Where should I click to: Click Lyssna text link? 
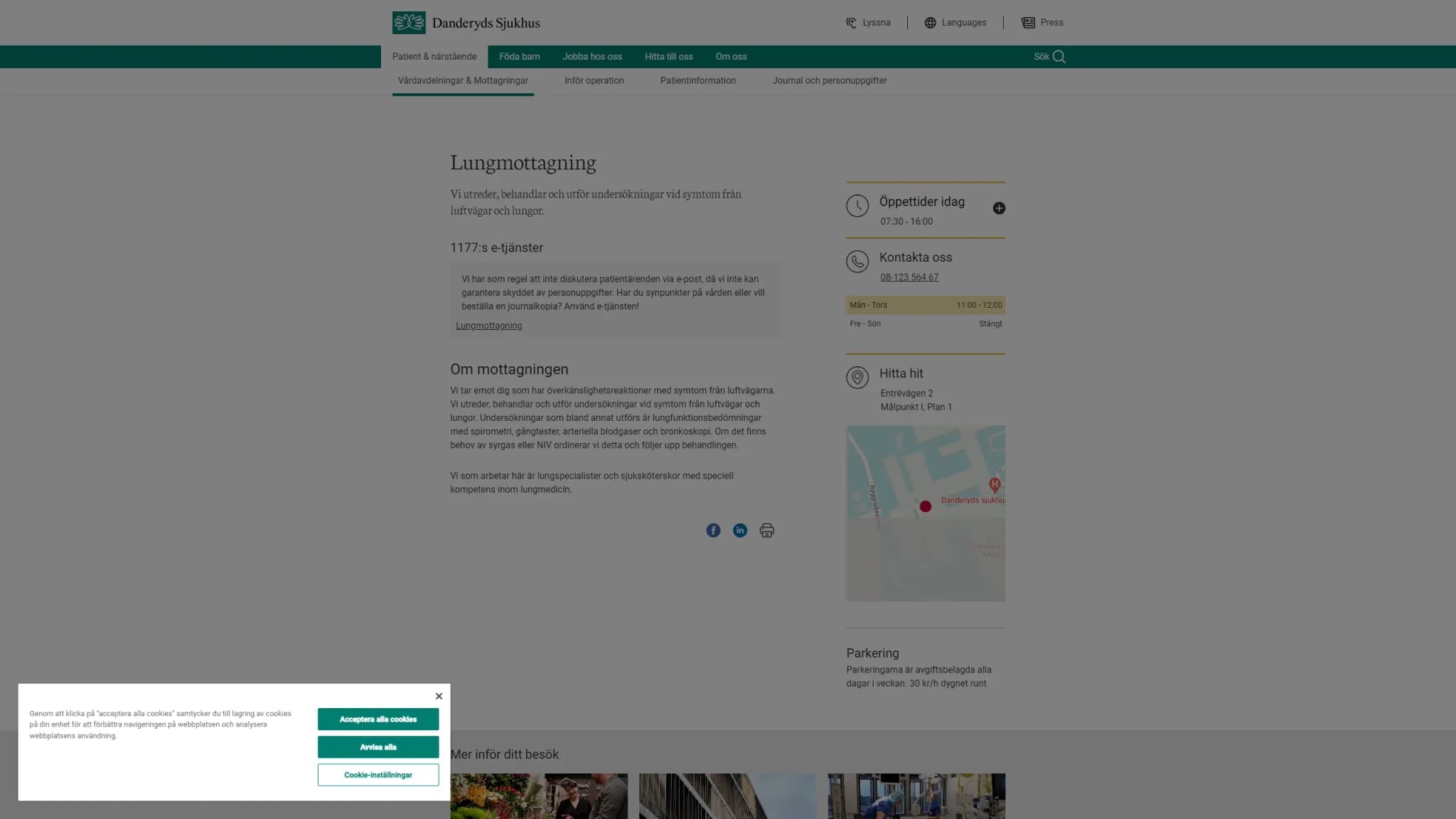(x=876, y=23)
